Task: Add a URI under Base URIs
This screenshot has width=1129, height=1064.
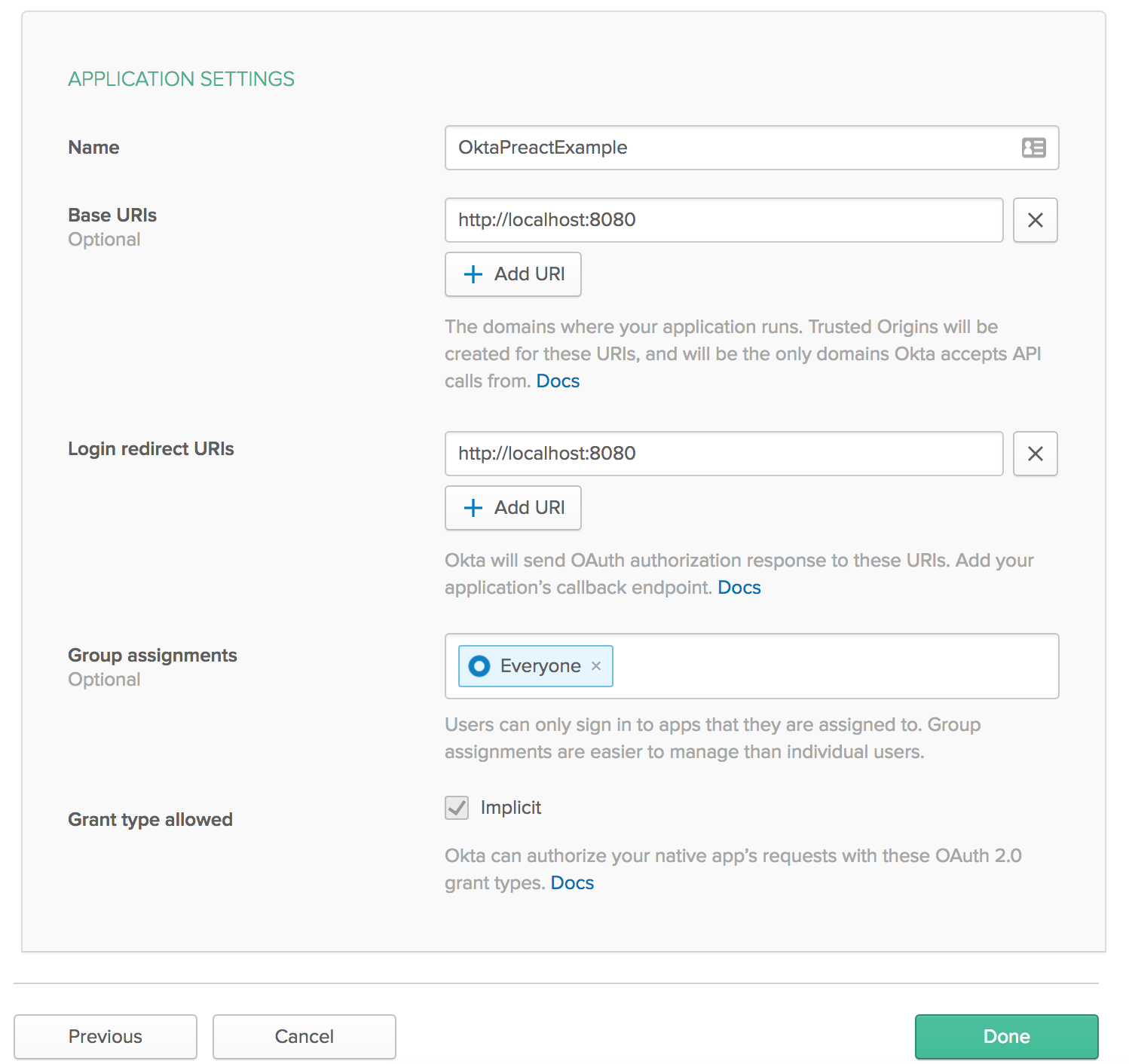Action: pos(513,274)
